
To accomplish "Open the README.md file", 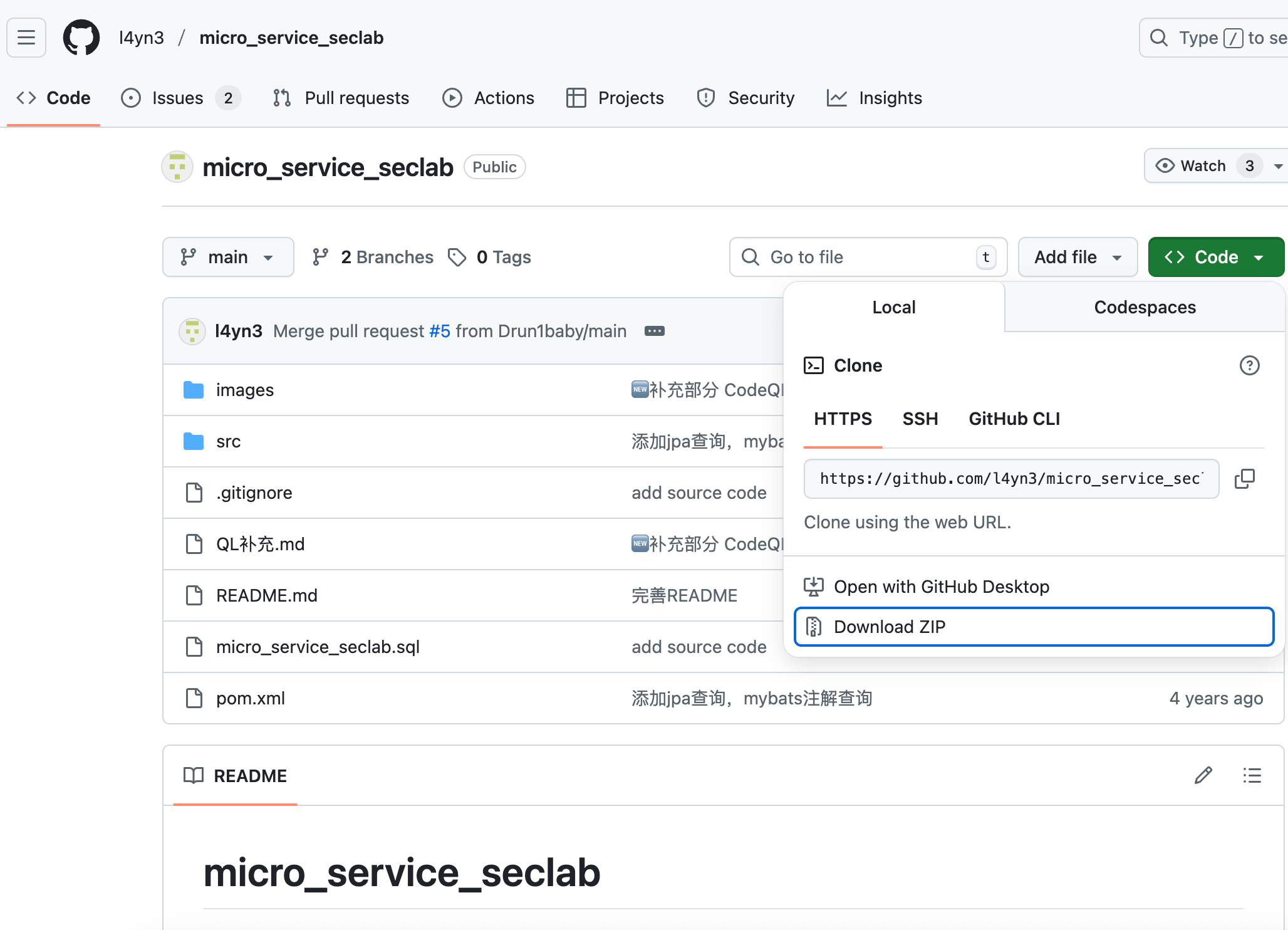I will (266, 595).
